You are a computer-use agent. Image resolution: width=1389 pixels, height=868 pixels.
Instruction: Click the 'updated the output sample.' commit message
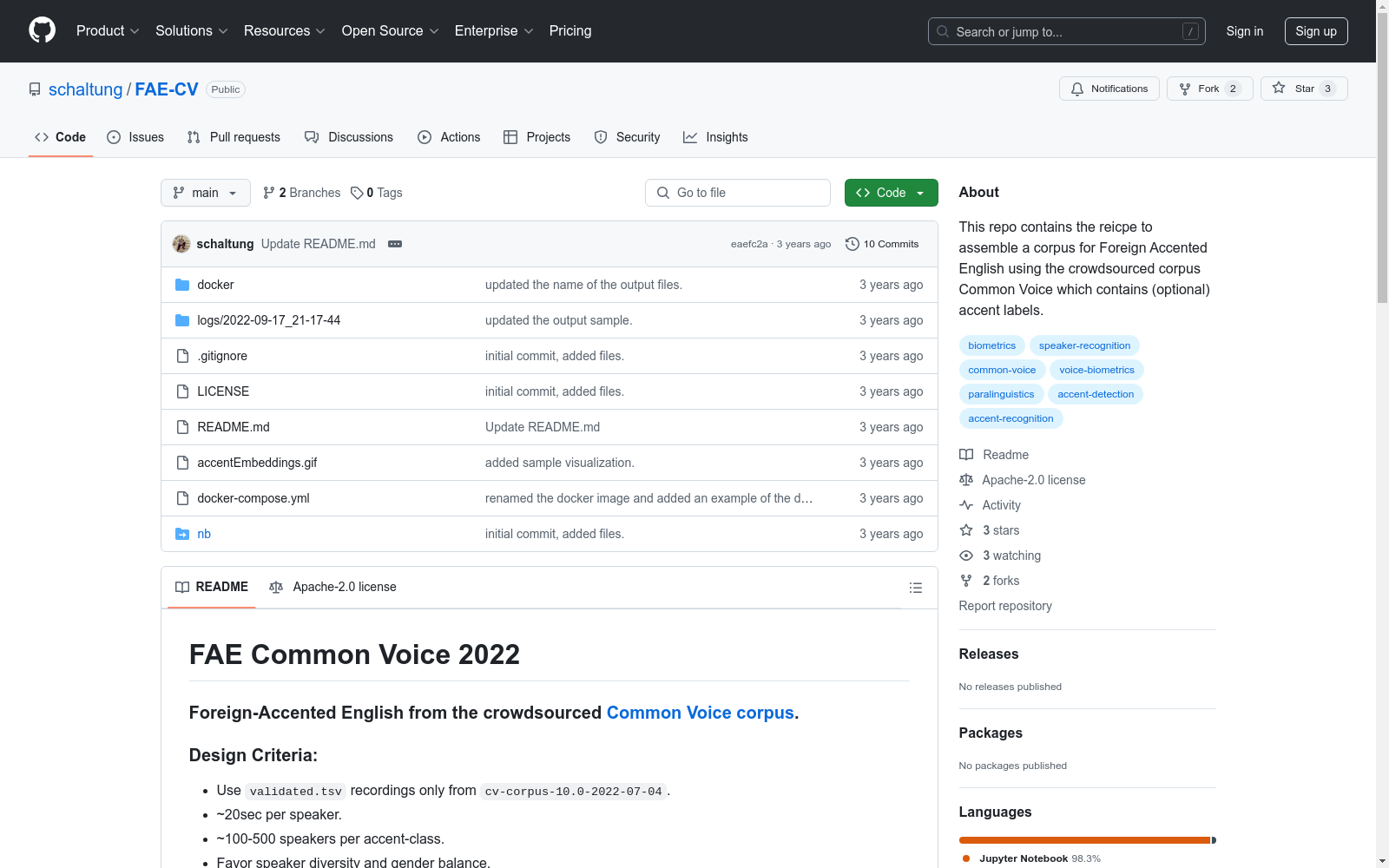click(x=559, y=320)
